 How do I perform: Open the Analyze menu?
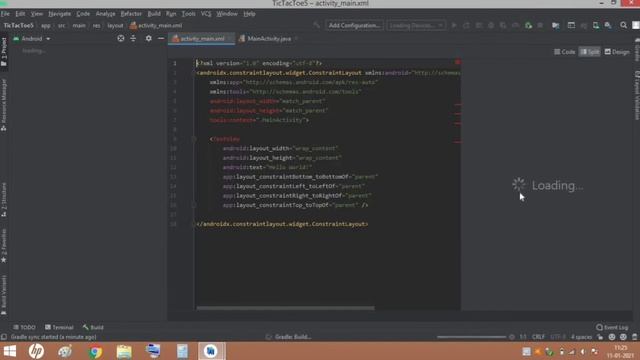click(x=105, y=13)
